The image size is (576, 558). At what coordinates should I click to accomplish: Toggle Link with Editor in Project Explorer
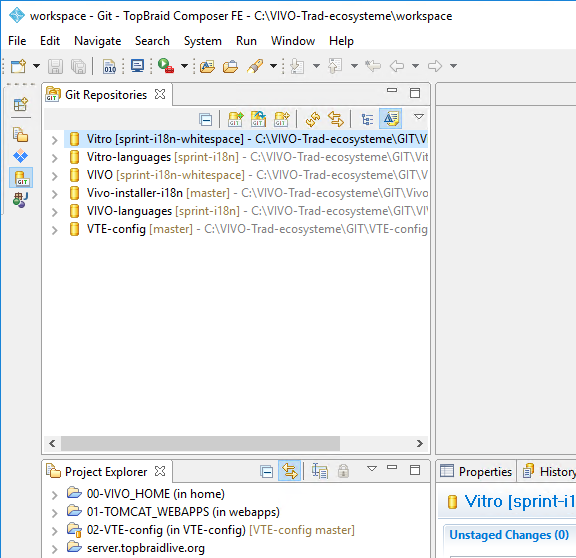click(289, 471)
